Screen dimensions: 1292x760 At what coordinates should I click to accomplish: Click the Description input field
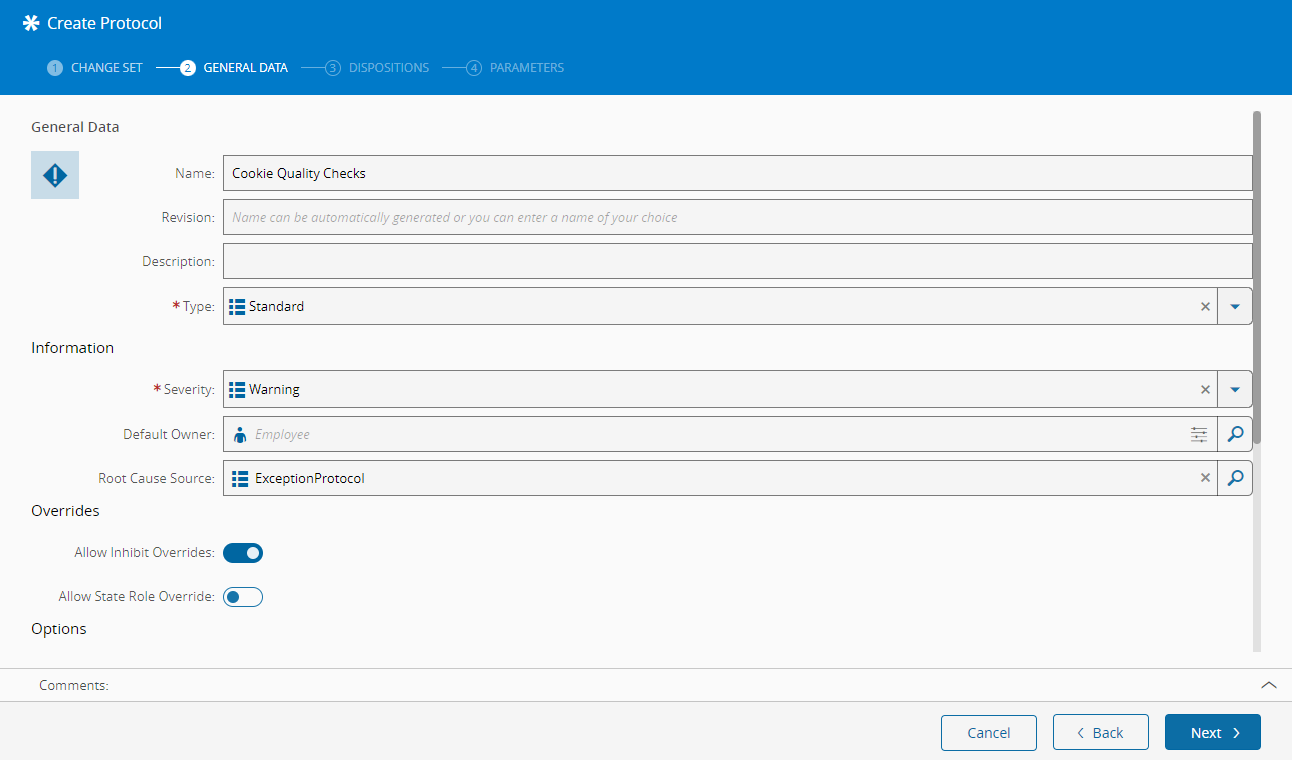(x=737, y=261)
